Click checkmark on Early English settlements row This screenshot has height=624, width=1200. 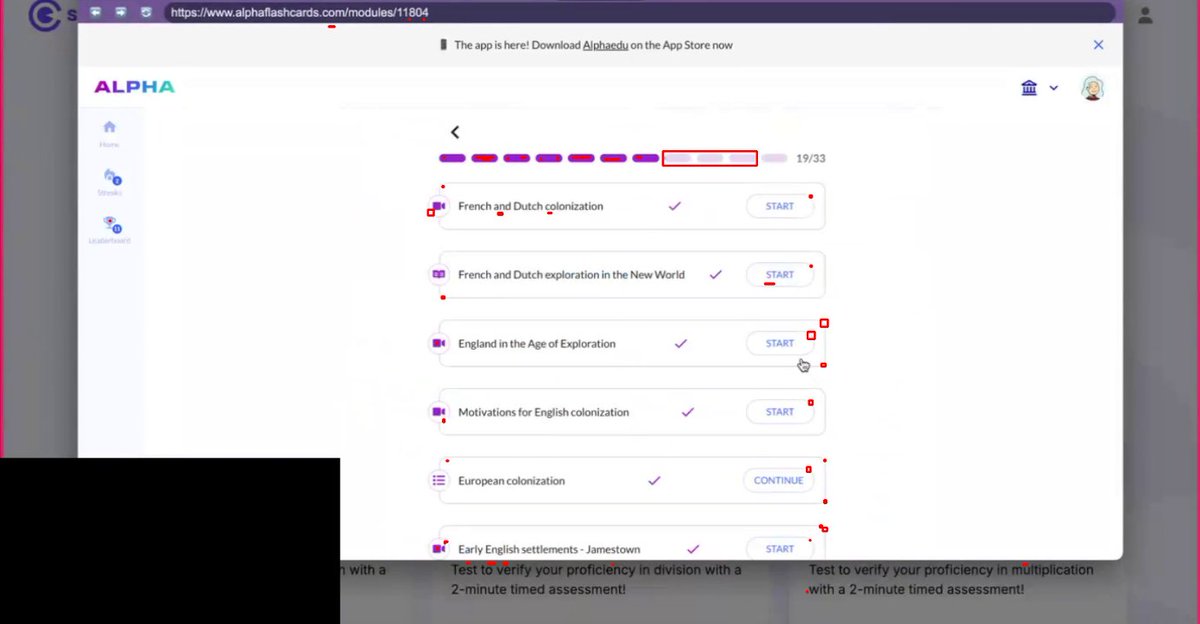(693, 549)
